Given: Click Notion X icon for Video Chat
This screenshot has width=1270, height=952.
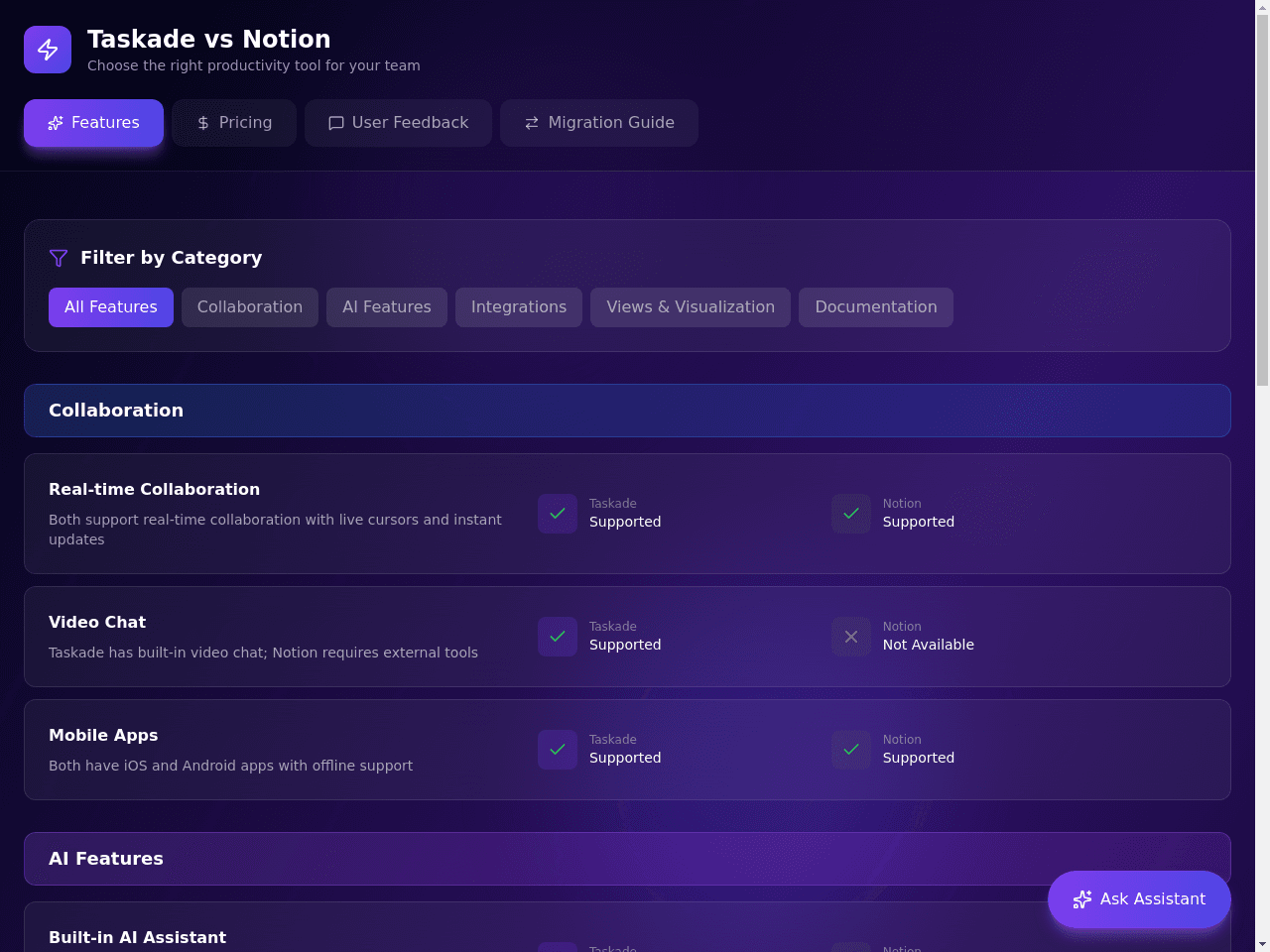Looking at the screenshot, I should point(851,637).
